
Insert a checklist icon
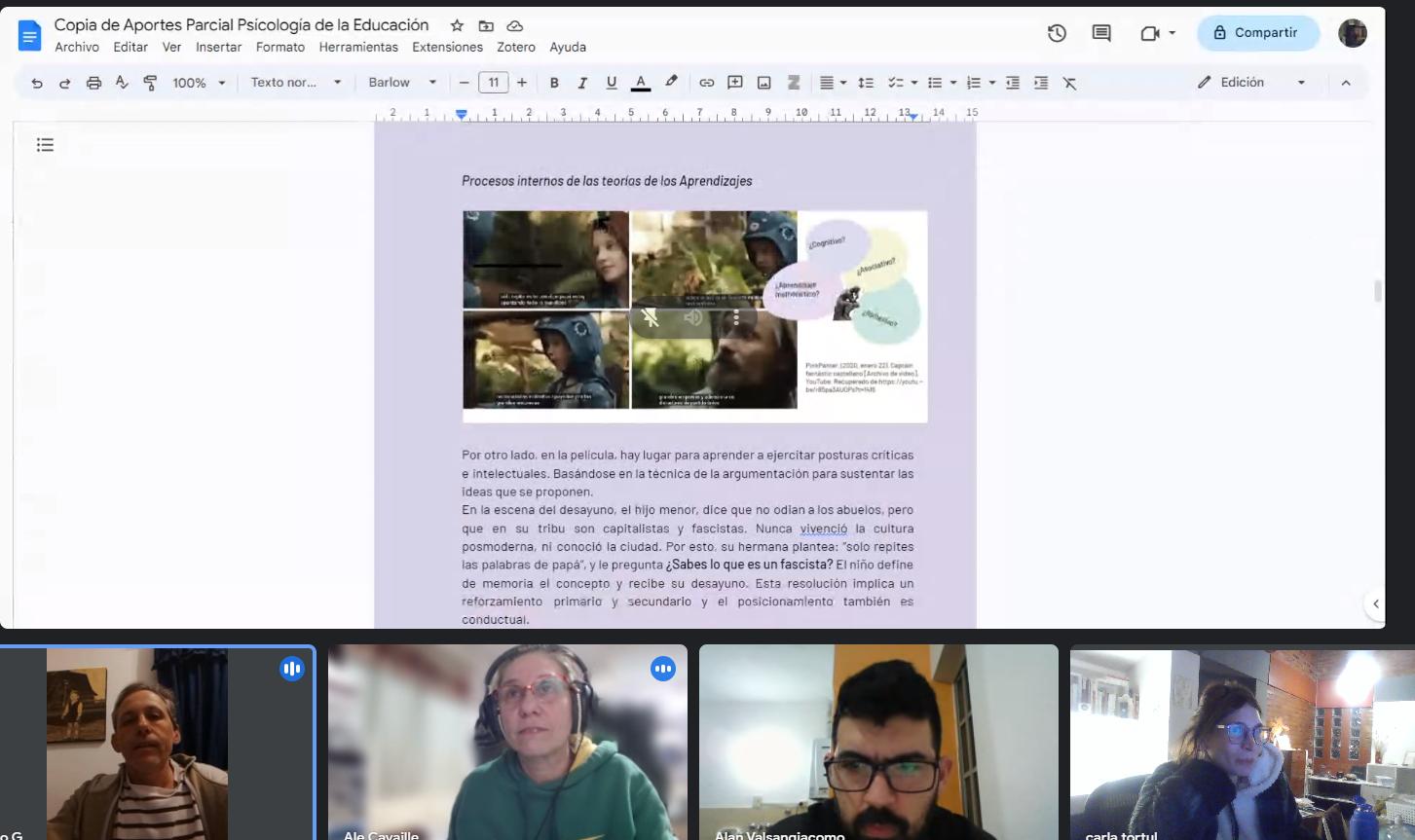tap(896, 83)
